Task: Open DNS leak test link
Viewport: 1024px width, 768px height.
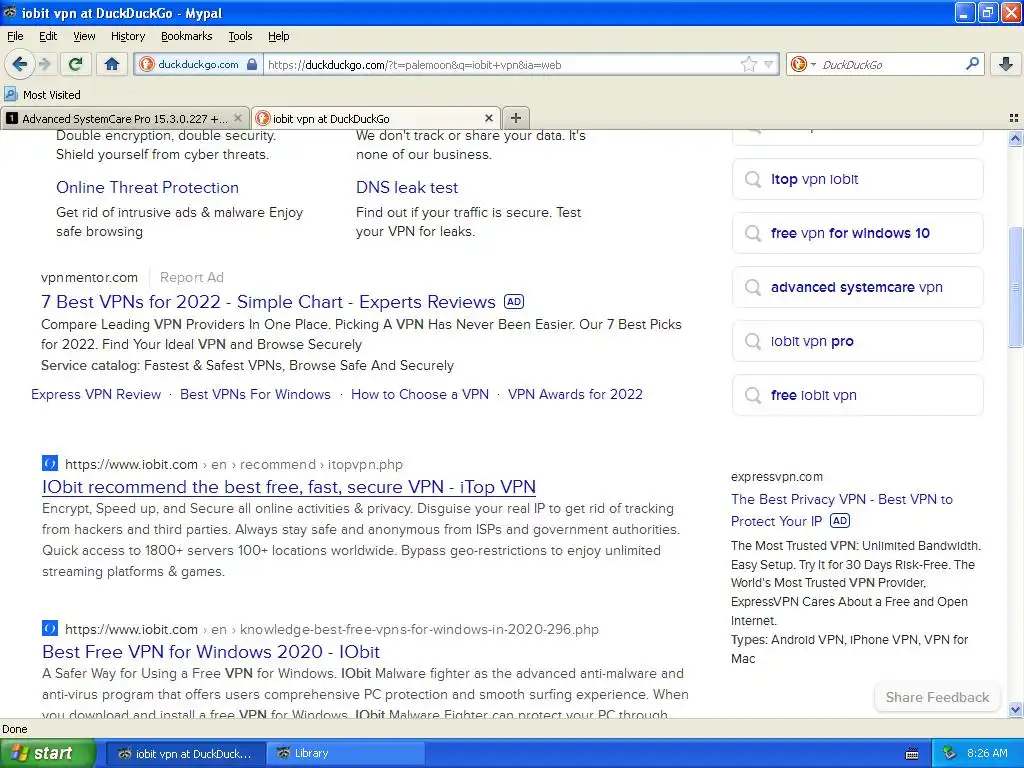Action: [407, 187]
